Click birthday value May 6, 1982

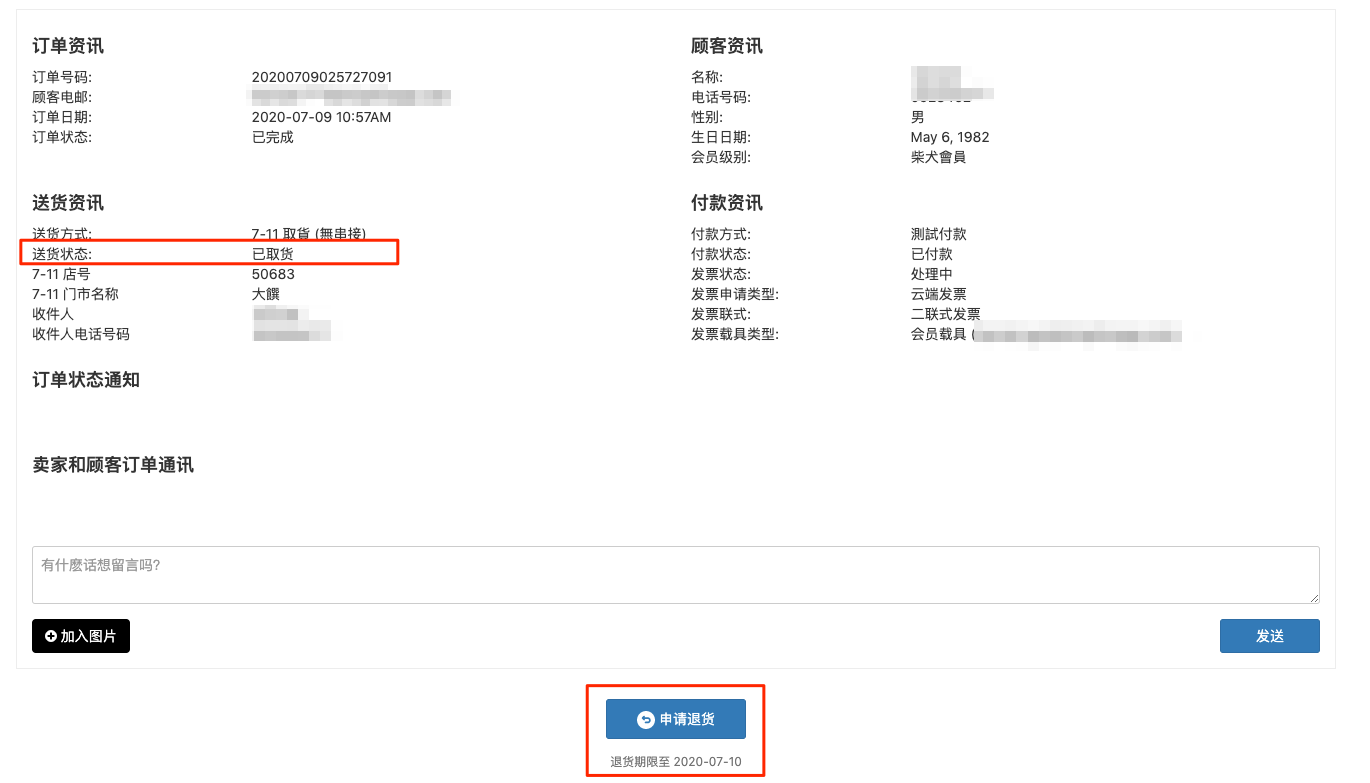point(950,137)
